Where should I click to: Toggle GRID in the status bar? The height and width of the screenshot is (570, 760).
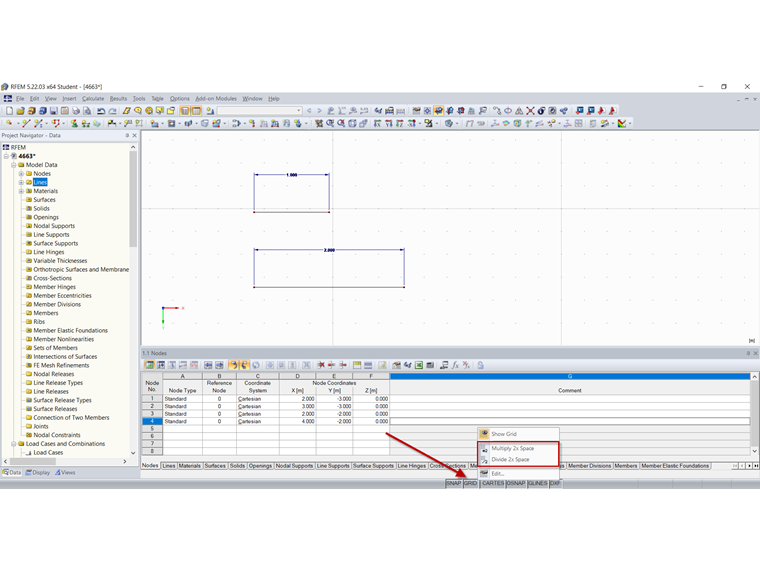(x=471, y=483)
